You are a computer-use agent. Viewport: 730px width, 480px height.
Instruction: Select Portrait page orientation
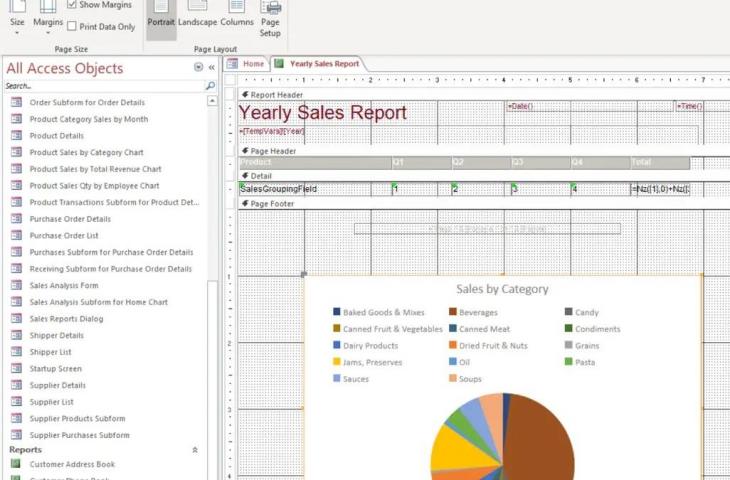pyautogui.click(x=161, y=19)
